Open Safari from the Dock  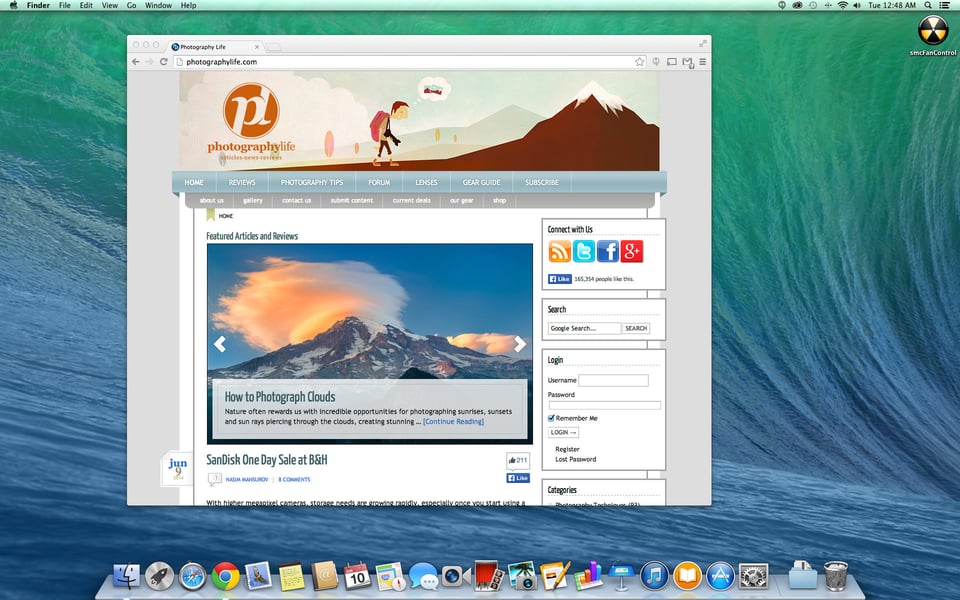(192, 576)
